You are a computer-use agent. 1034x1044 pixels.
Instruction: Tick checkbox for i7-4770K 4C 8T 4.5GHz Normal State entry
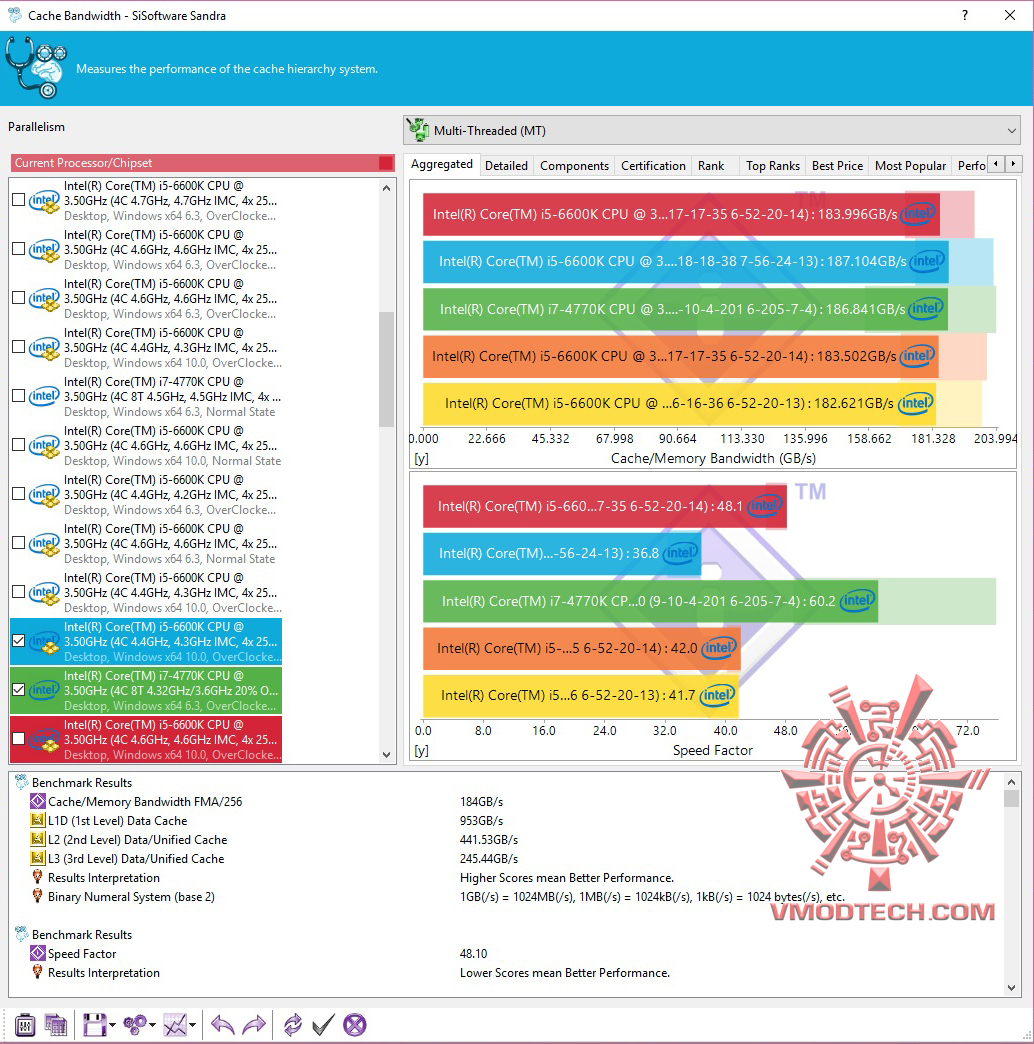click(19, 395)
